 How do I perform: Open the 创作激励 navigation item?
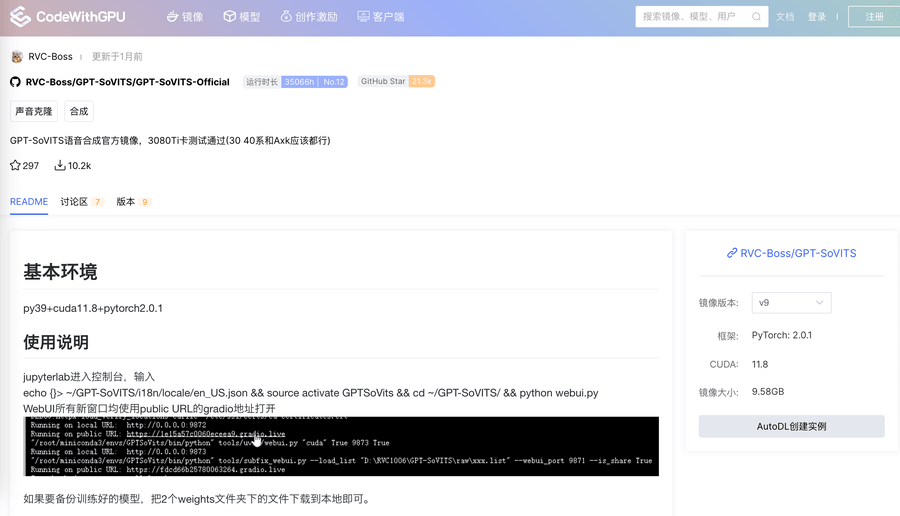pyautogui.click(x=309, y=17)
